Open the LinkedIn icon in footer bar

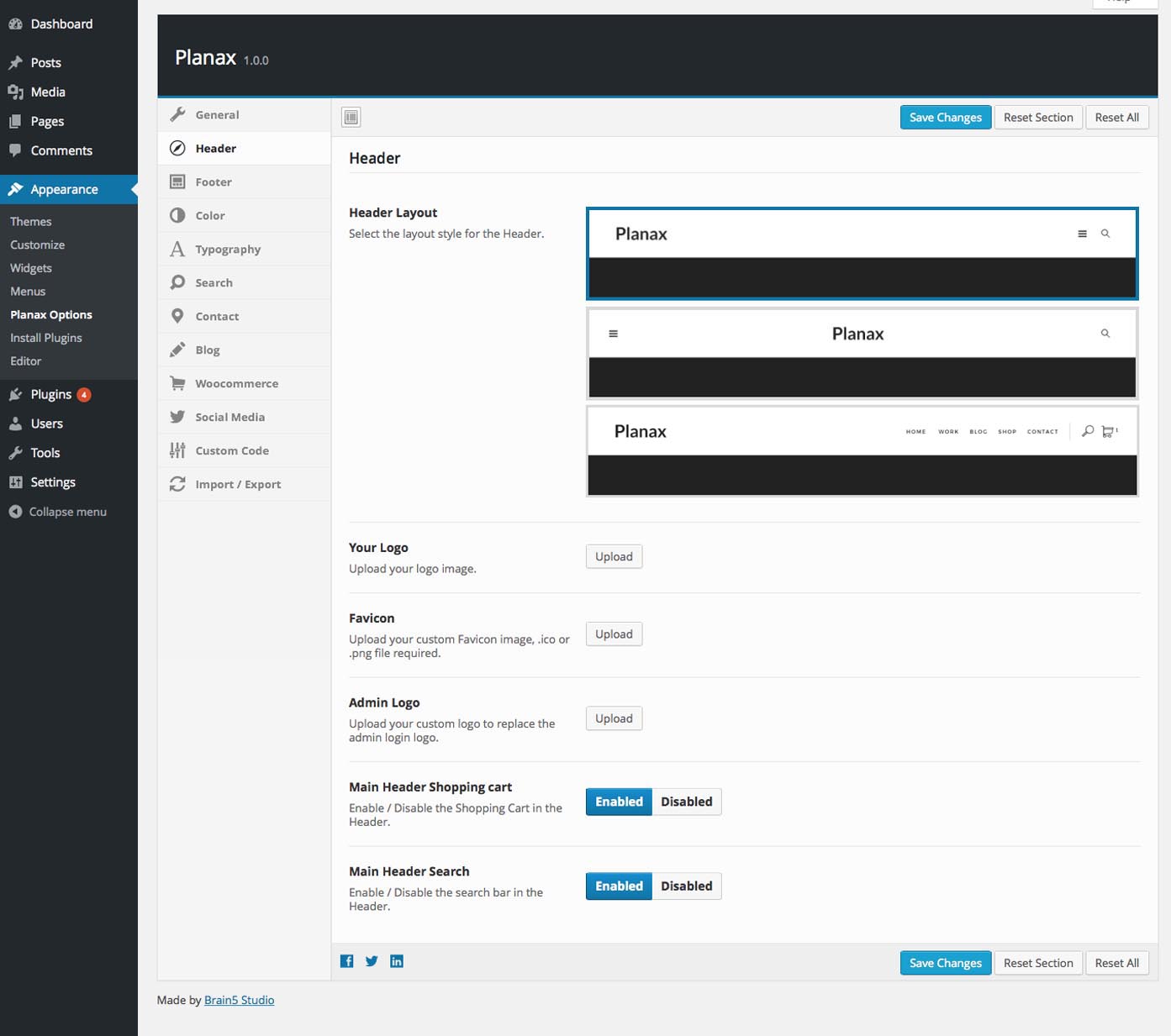coord(397,961)
